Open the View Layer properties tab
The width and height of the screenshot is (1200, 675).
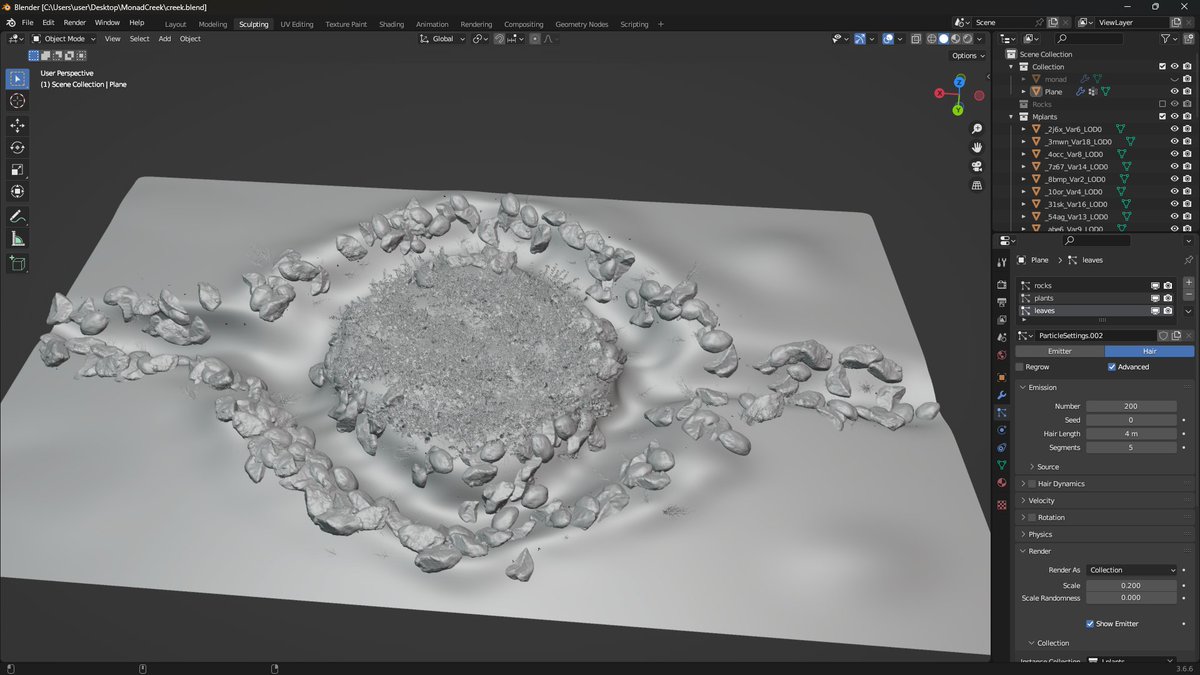1002,319
